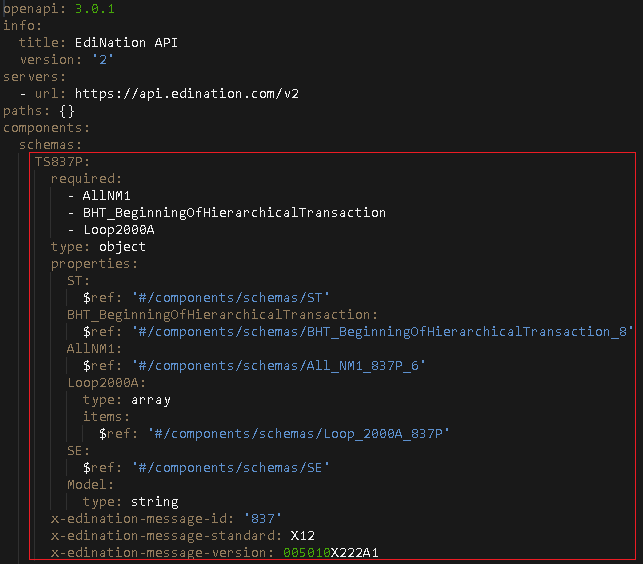This screenshot has height=564, width=643.
Task: Click the openapi version value 3.0.1
Action: coord(95,9)
